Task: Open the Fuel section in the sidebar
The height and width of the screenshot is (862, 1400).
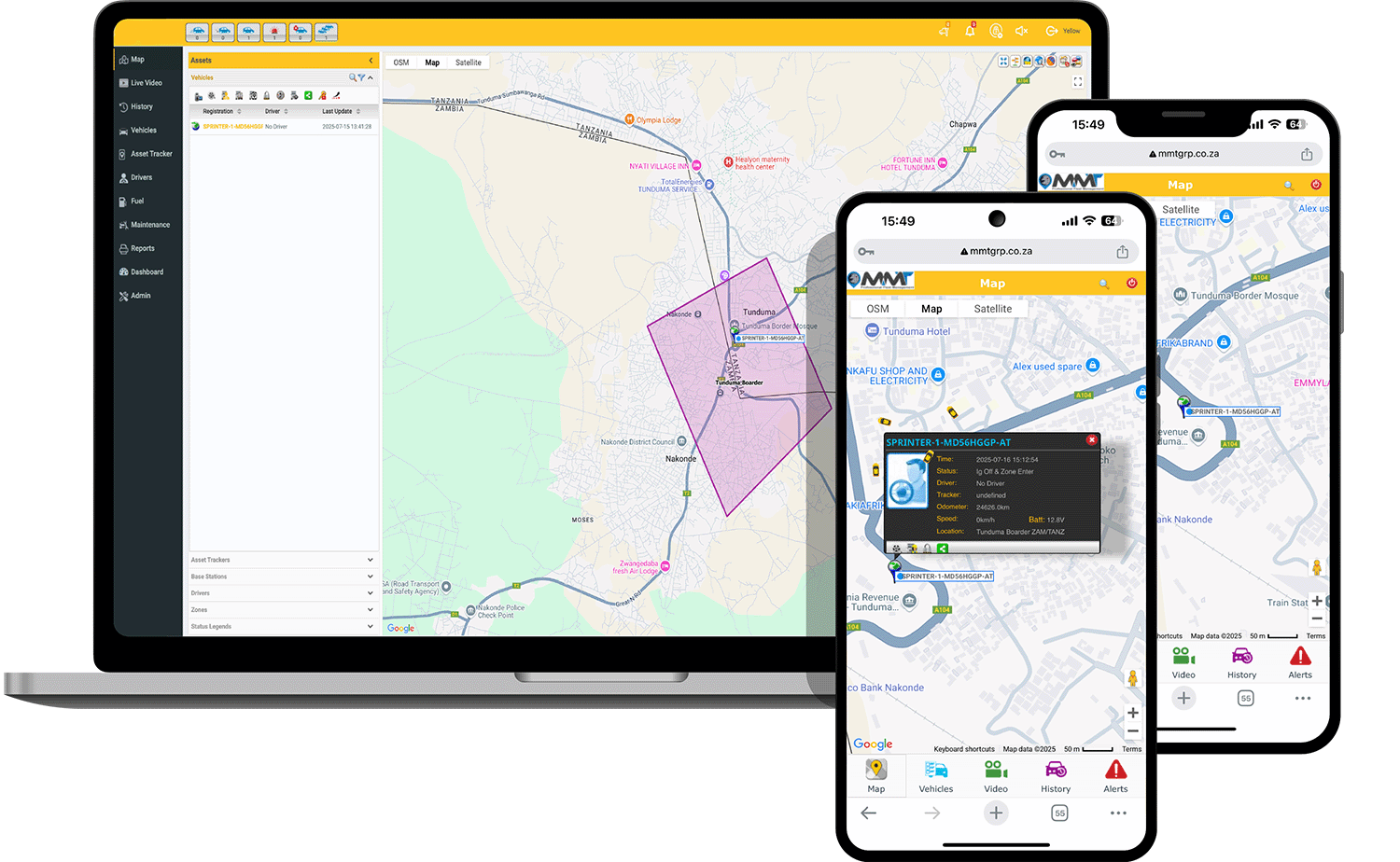Action: (136, 202)
